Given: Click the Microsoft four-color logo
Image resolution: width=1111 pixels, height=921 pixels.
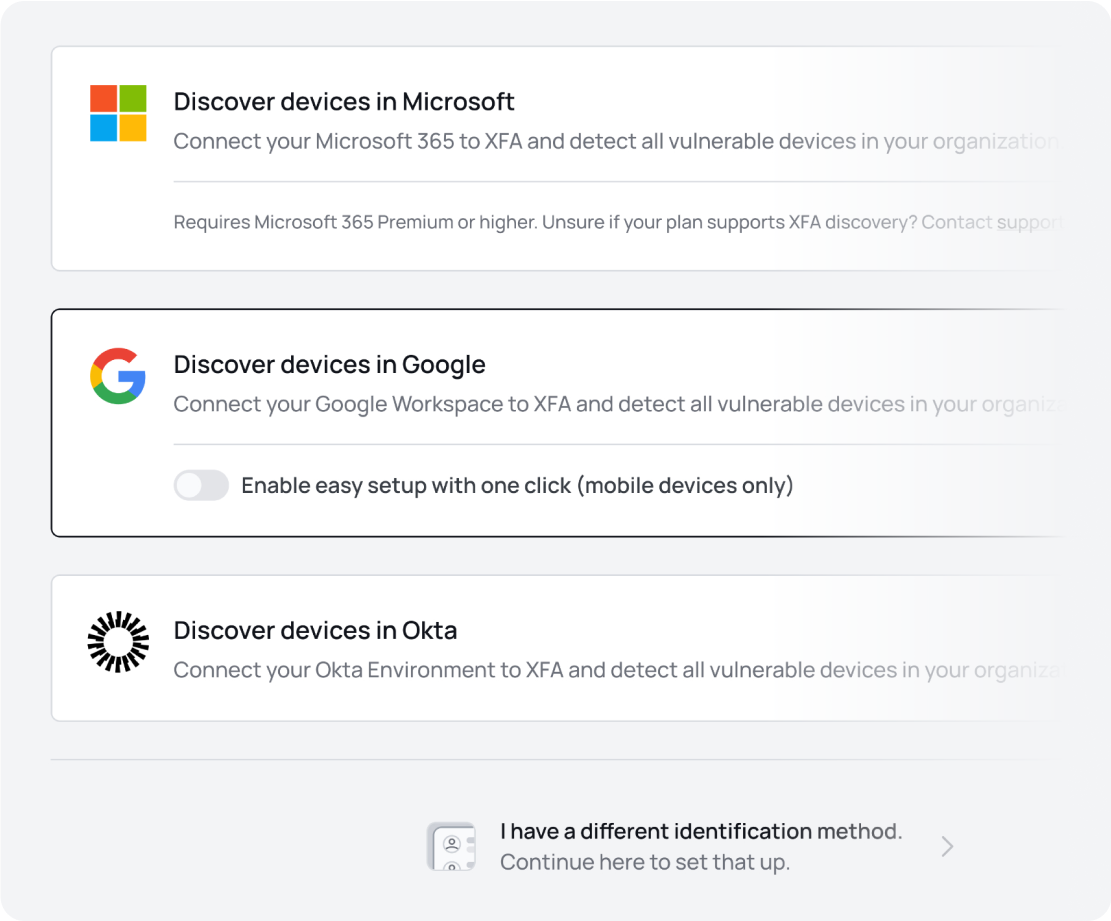Looking at the screenshot, I should pos(118,113).
